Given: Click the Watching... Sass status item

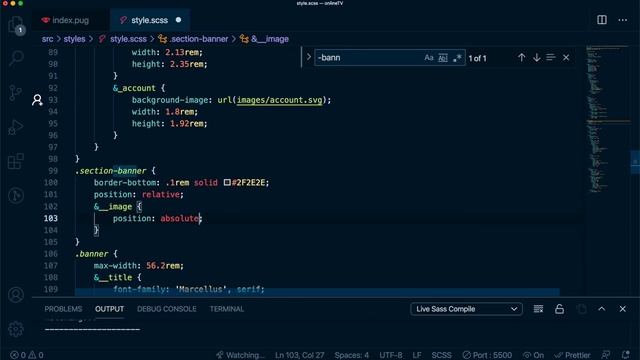Looking at the screenshot, I should (x=240, y=355).
